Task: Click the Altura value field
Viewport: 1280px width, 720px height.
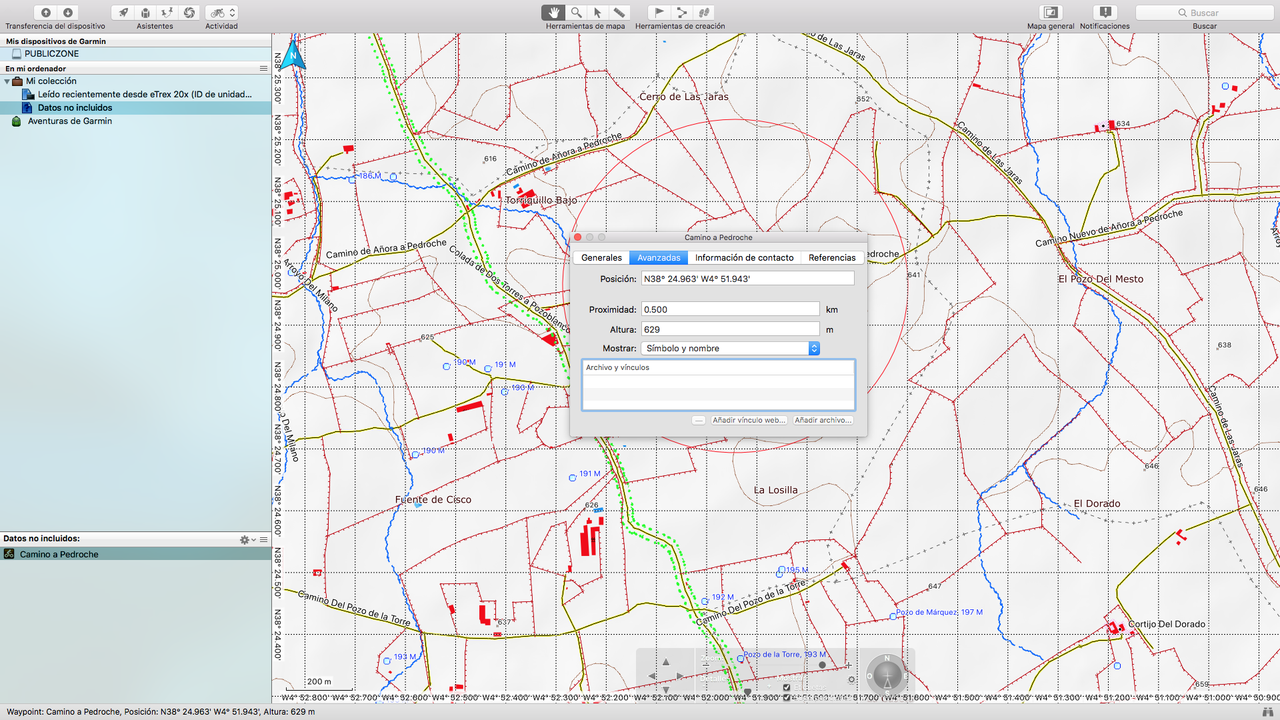Action: pyautogui.click(x=731, y=329)
